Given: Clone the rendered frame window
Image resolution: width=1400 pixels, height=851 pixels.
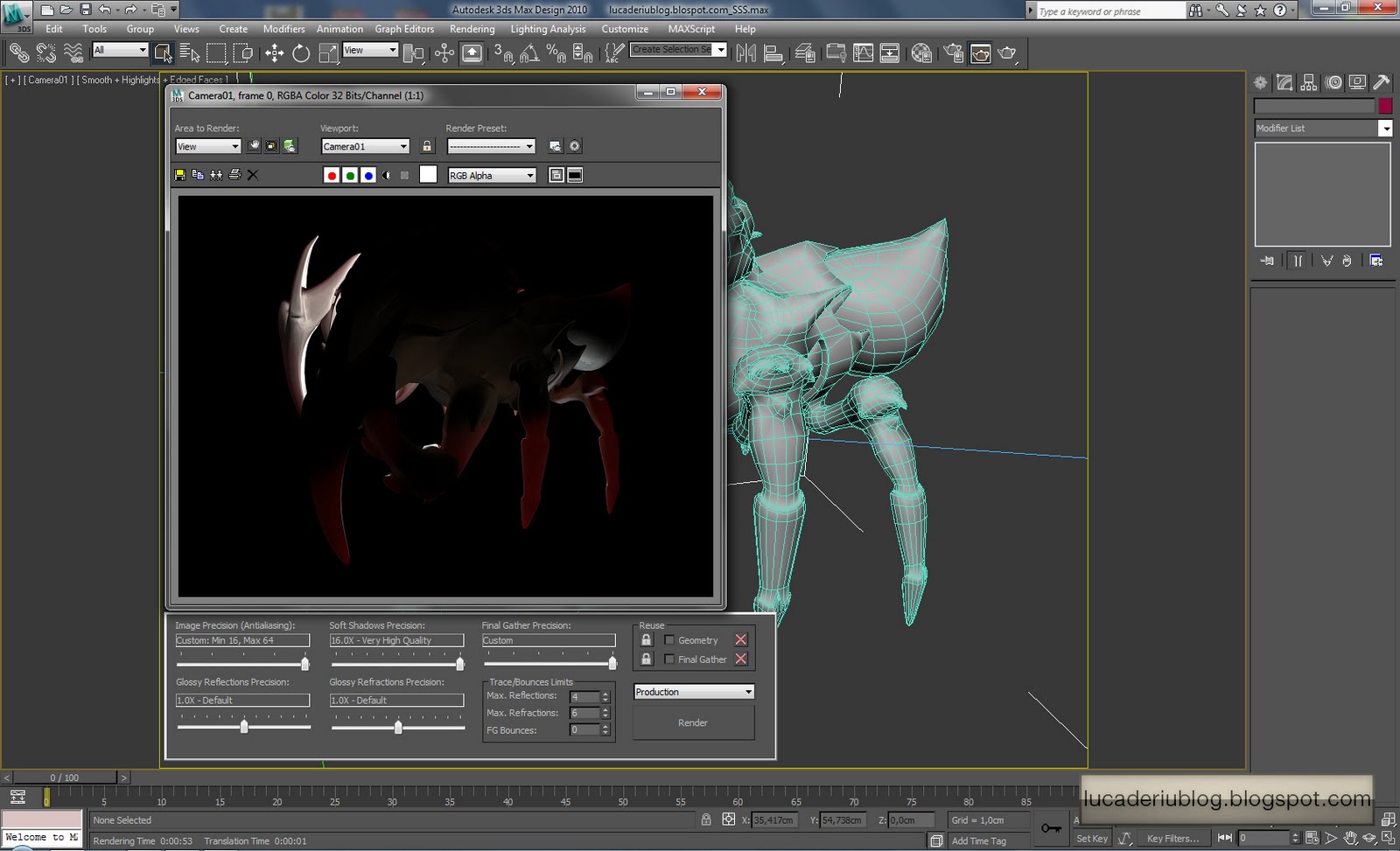Looking at the screenshot, I should 216,175.
